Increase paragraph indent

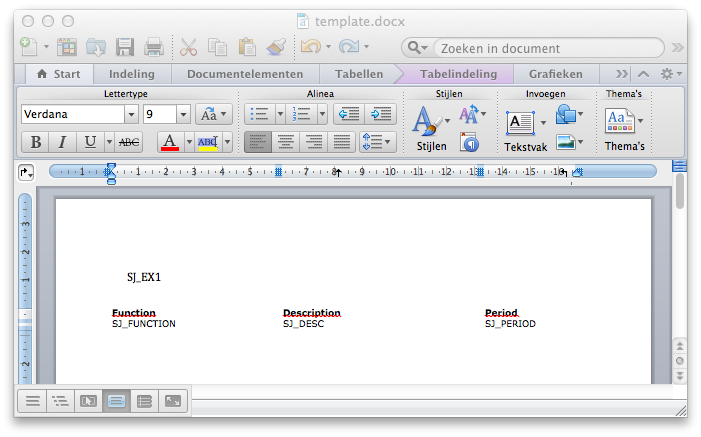[380, 115]
